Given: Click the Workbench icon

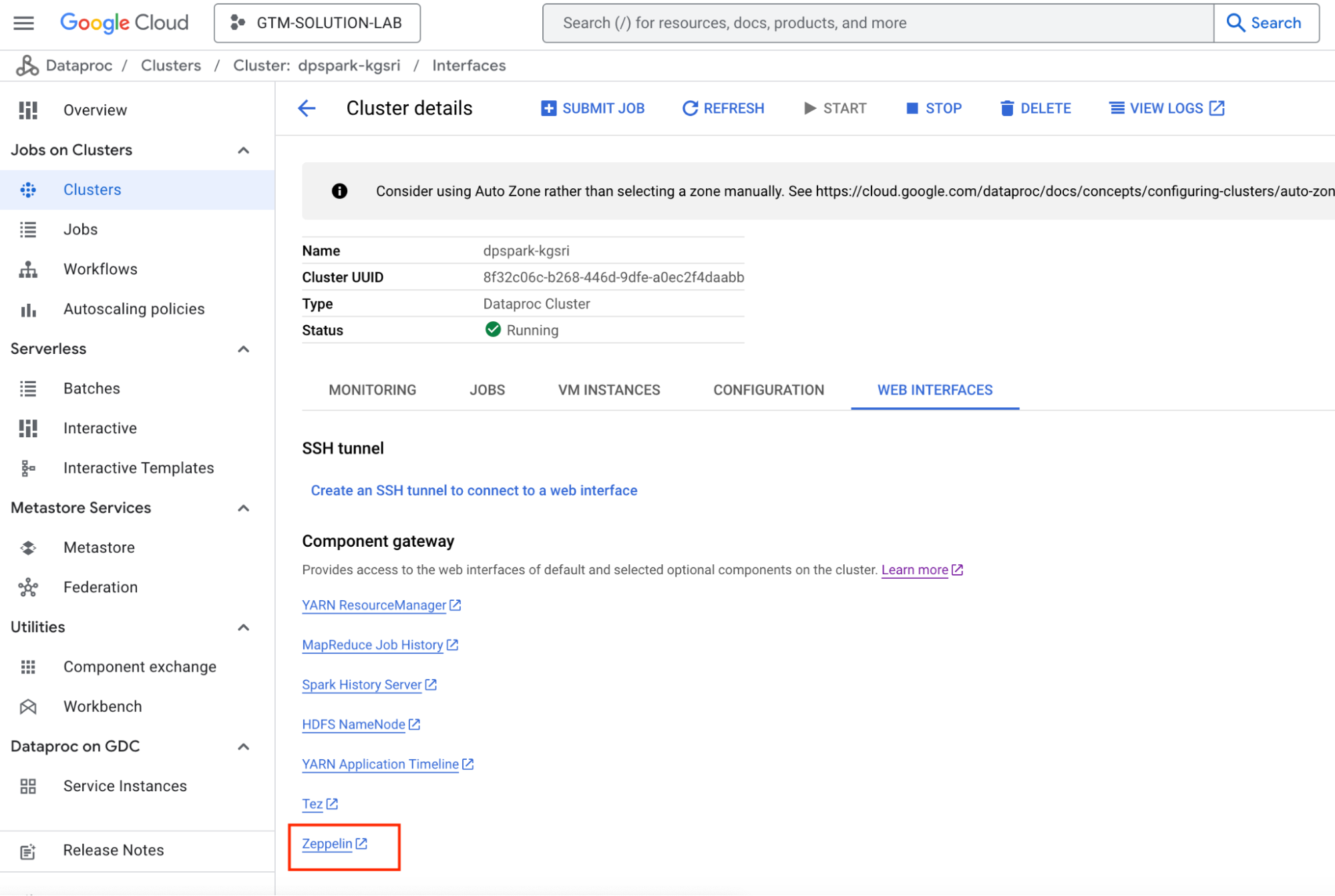Looking at the screenshot, I should [28, 706].
